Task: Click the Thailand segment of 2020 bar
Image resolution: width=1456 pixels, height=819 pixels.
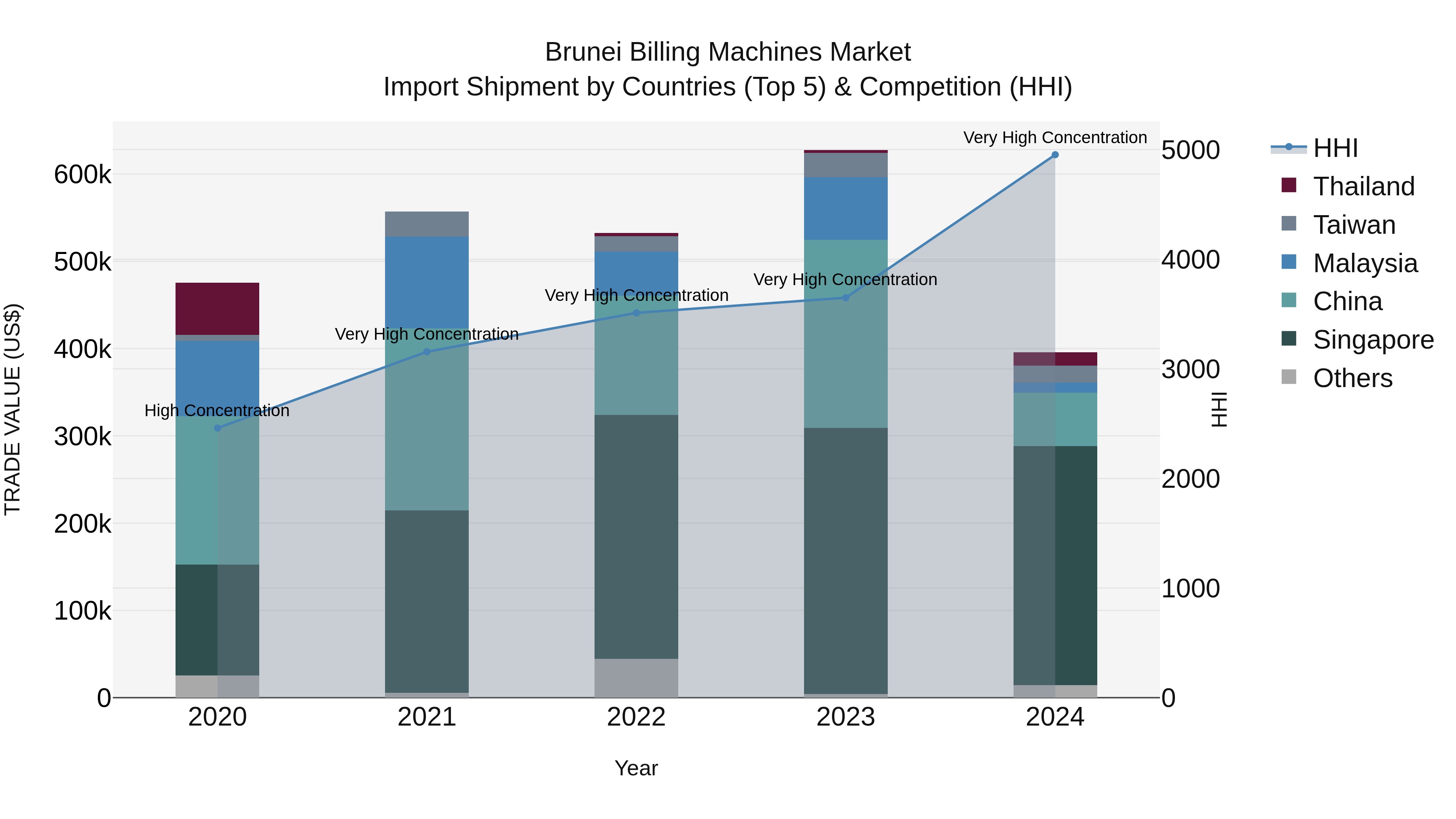Action: (x=218, y=309)
